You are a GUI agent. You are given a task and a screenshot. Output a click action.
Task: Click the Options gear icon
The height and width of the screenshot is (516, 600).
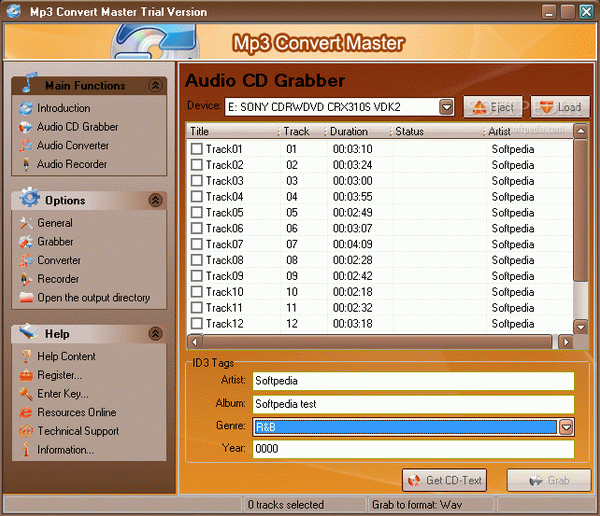(29, 198)
